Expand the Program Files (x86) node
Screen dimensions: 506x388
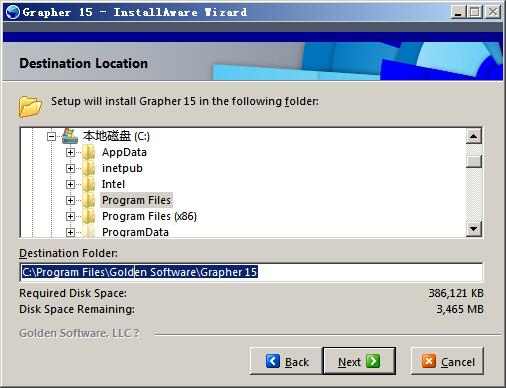coord(70,216)
